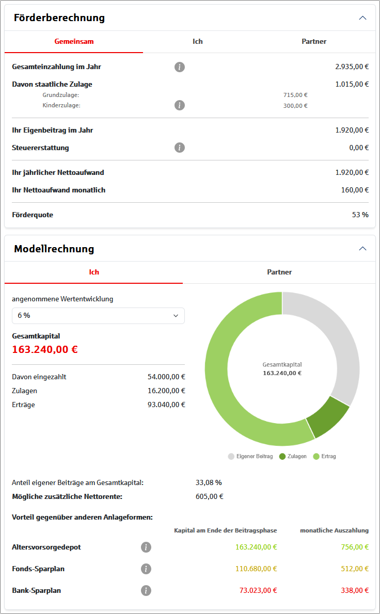Collapse the Modellrechnung section

tap(363, 249)
